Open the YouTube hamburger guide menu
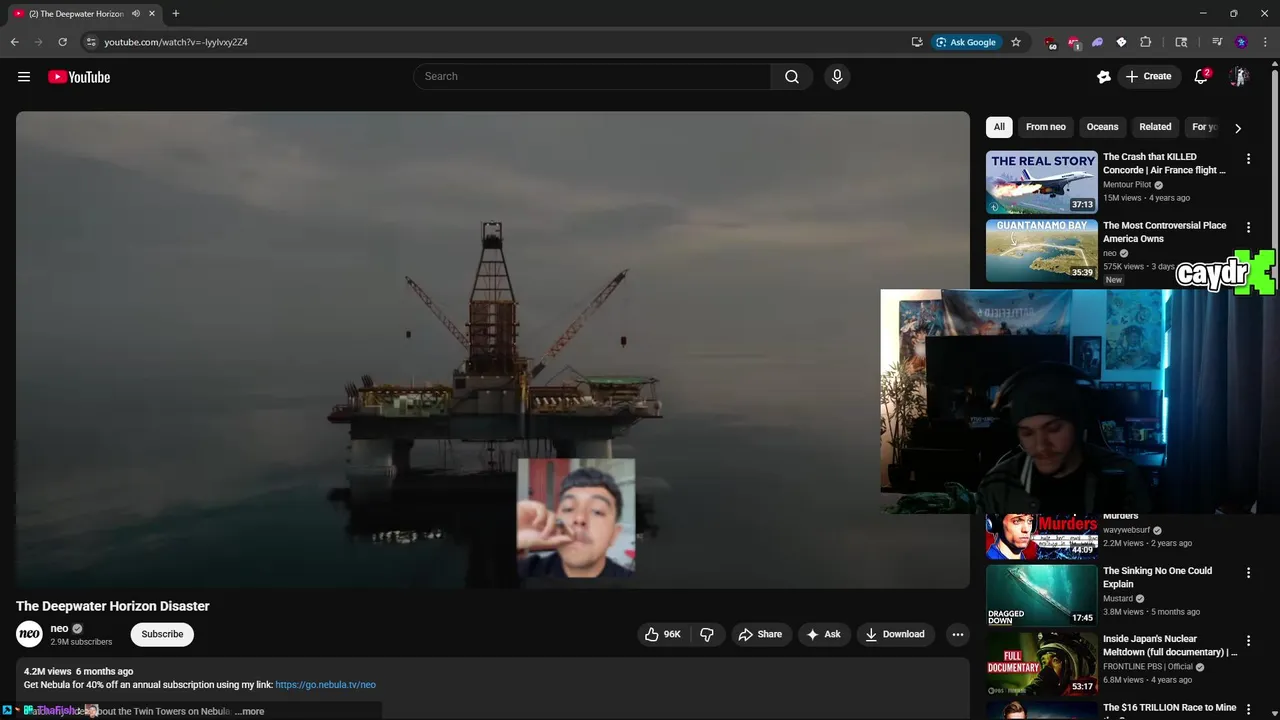Image resolution: width=1280 pixels, height=720 pixels. click(x=24, y=77)
